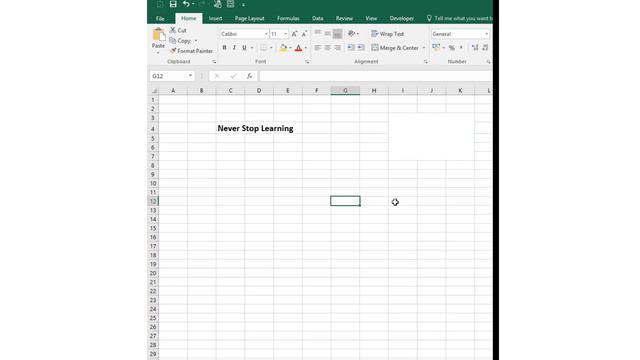Switch to the Formulas tab
This screenshot has width=640, height=360.
288,18
